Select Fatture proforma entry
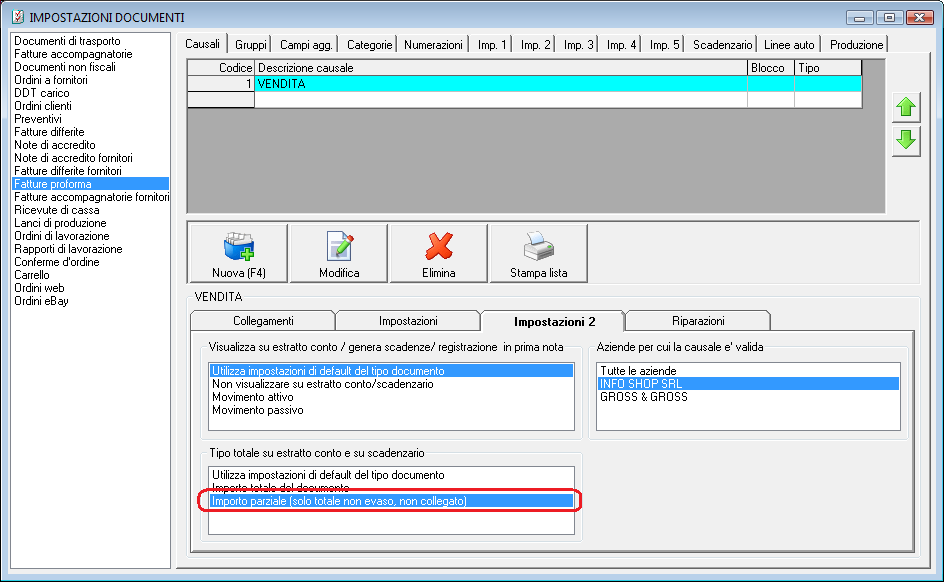The height and width of the screenshot is (582, 944). pyautogui.click(x=90, y=184)
